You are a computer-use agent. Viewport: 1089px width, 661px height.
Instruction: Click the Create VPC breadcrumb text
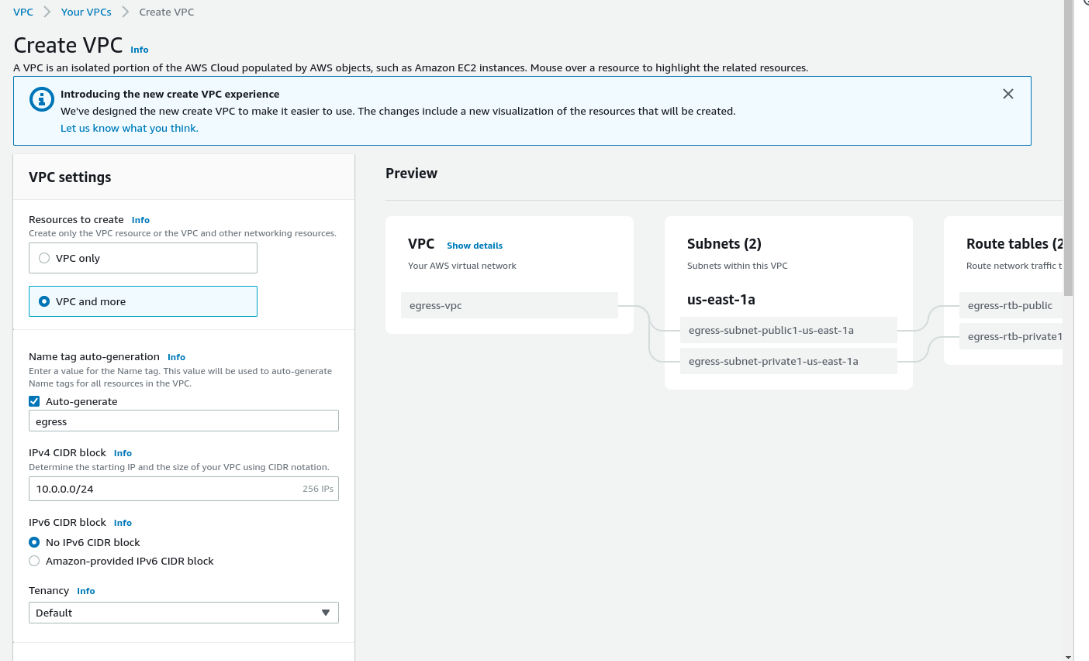tap(166, 12)
